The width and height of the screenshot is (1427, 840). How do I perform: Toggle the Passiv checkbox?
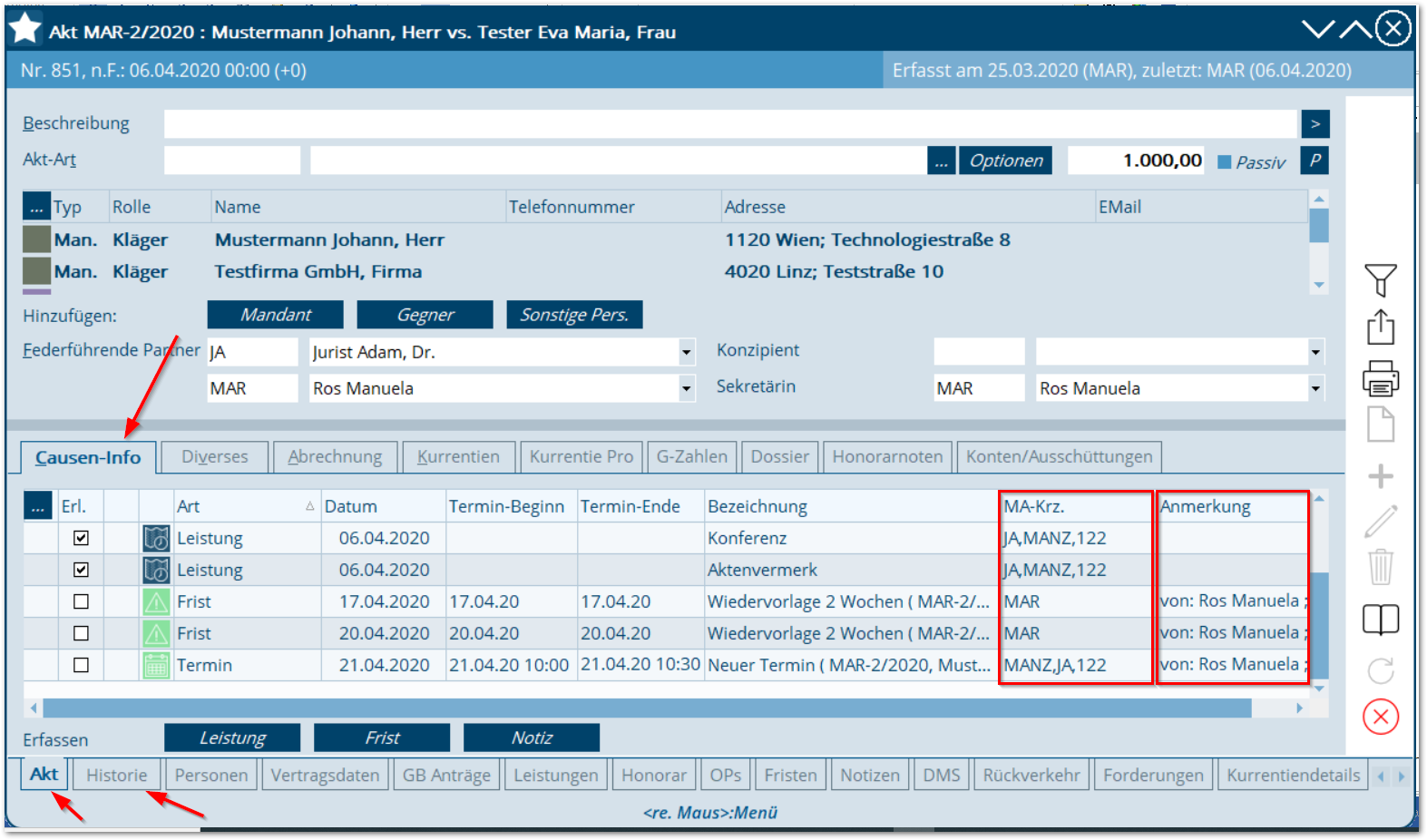1224,162
